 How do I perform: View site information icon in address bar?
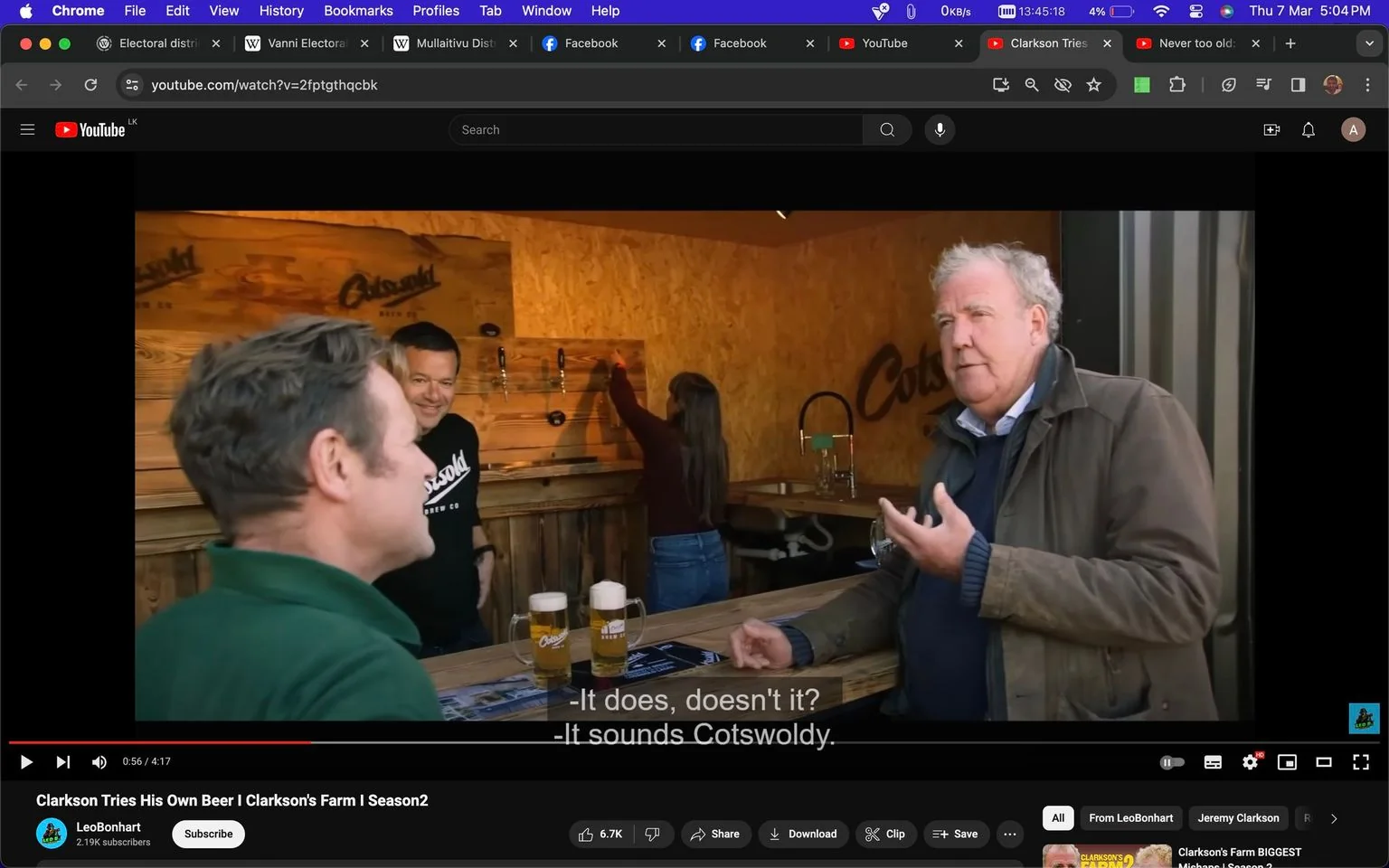[132, 84]
